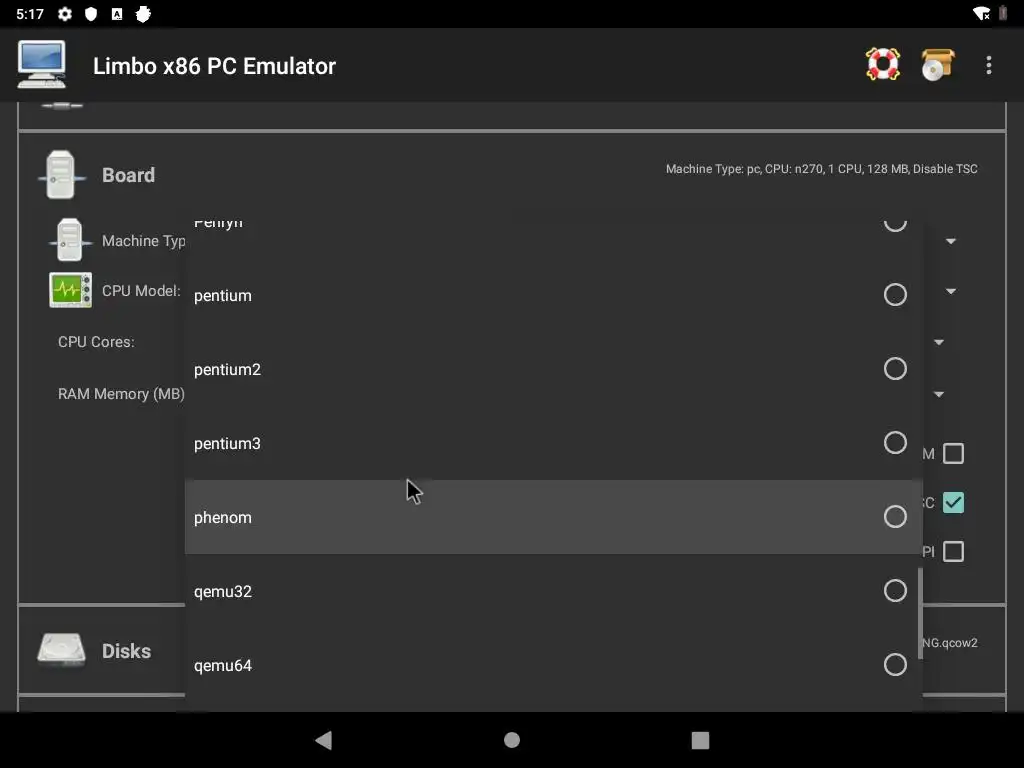Tap the Wi-Fi status icon

[x=981, y=14]
